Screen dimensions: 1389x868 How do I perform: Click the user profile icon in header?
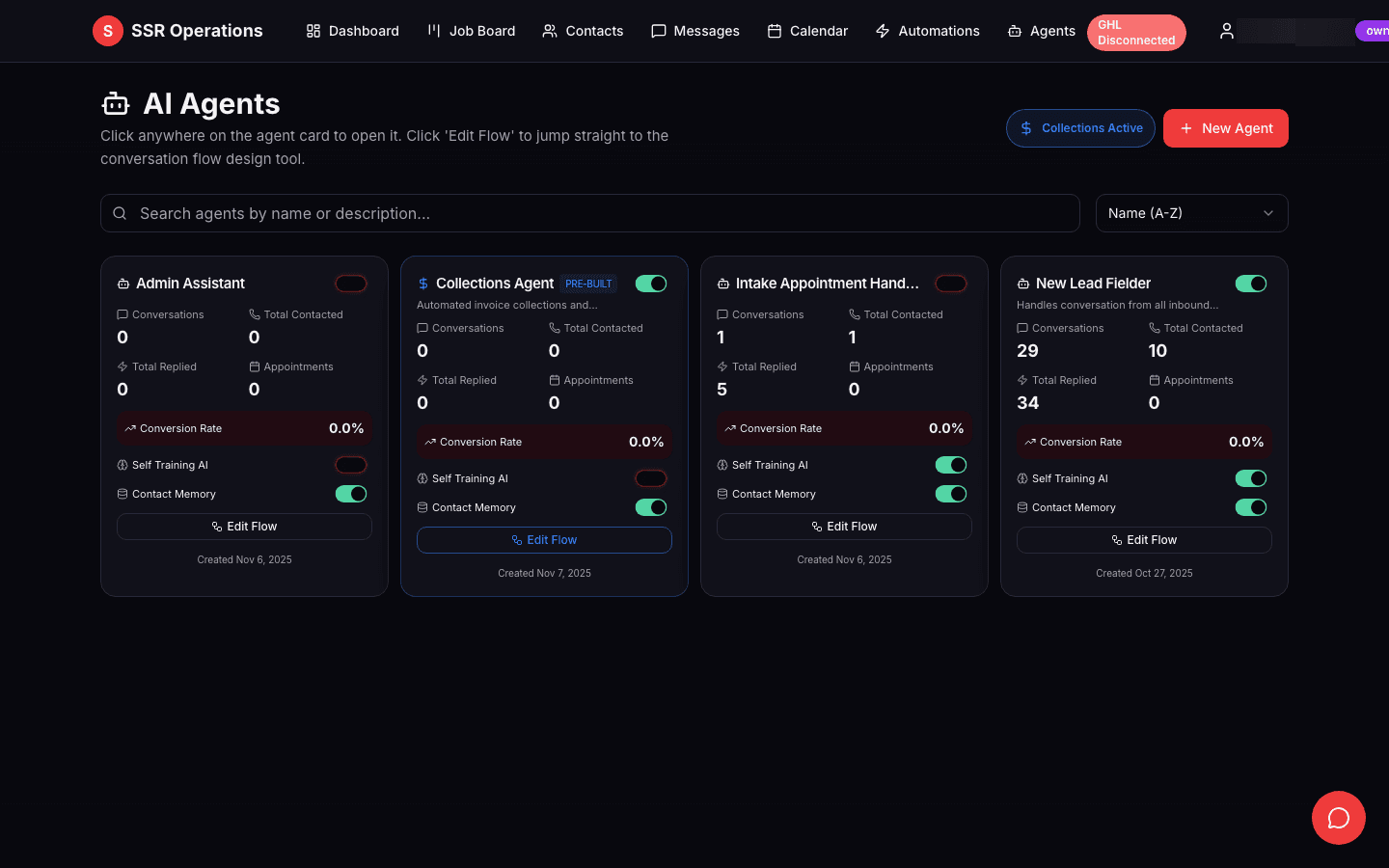(x=1226, y=31)
